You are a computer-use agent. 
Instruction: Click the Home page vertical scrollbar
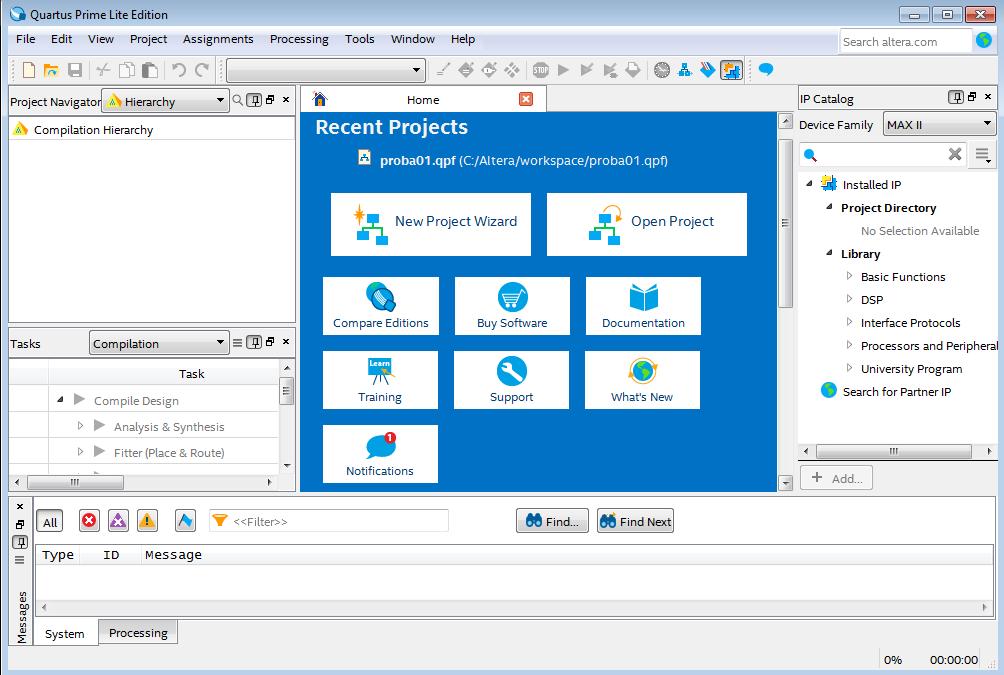pos(786,224)
